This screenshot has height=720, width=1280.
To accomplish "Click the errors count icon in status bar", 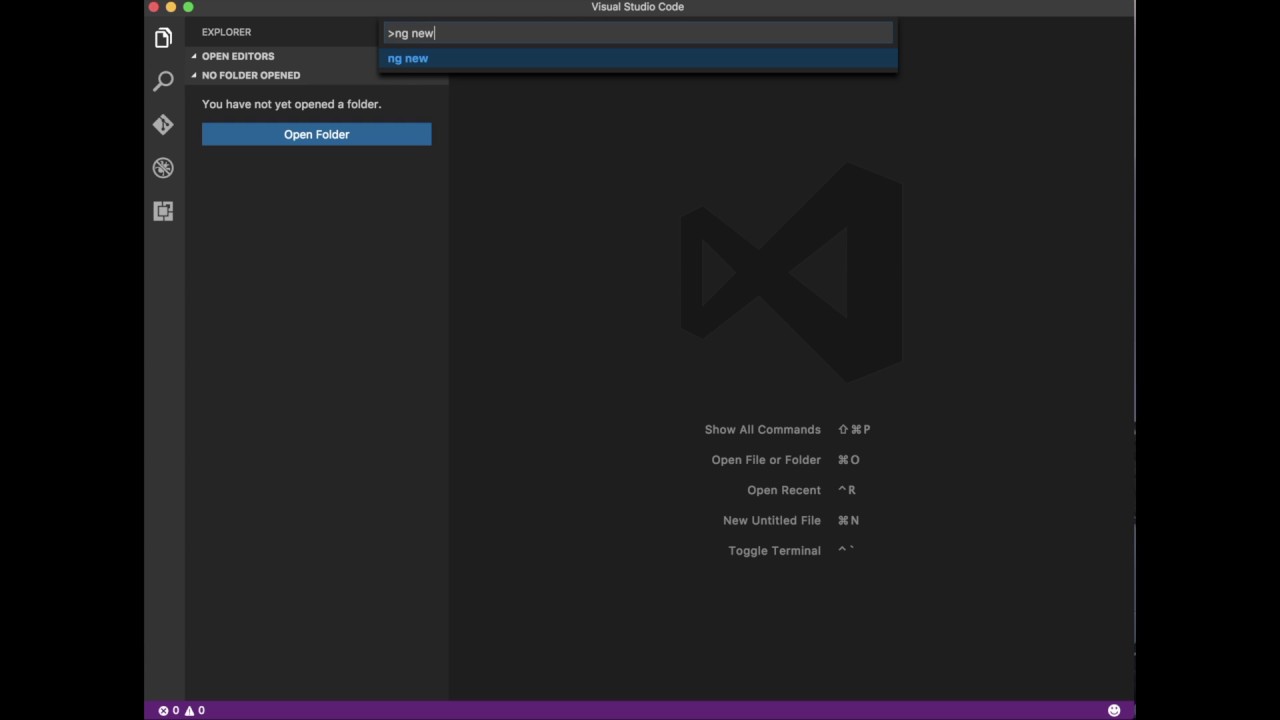I will point(169,710).
